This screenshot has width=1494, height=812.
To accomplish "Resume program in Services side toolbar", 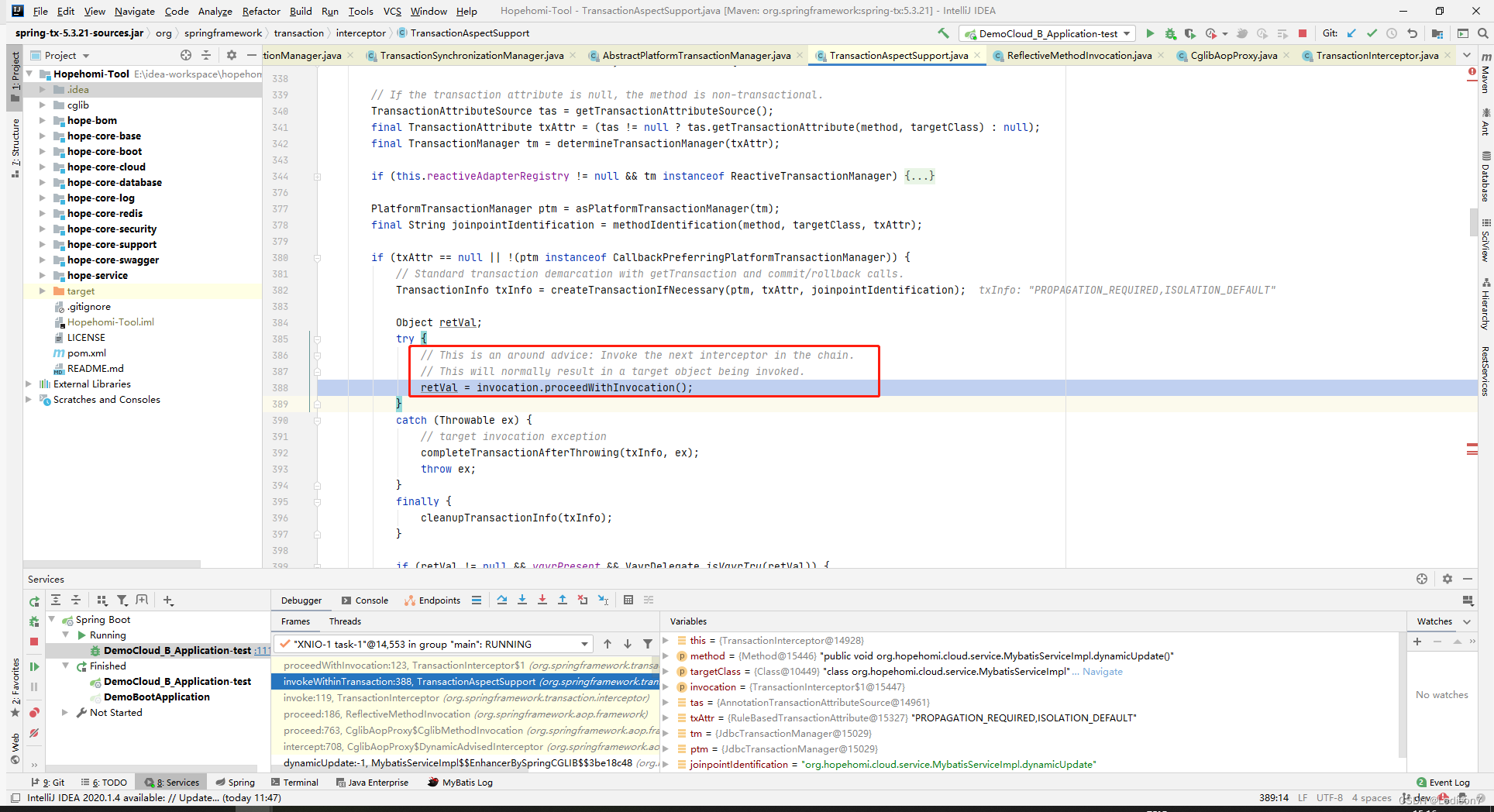I will [x=34, y=666].
